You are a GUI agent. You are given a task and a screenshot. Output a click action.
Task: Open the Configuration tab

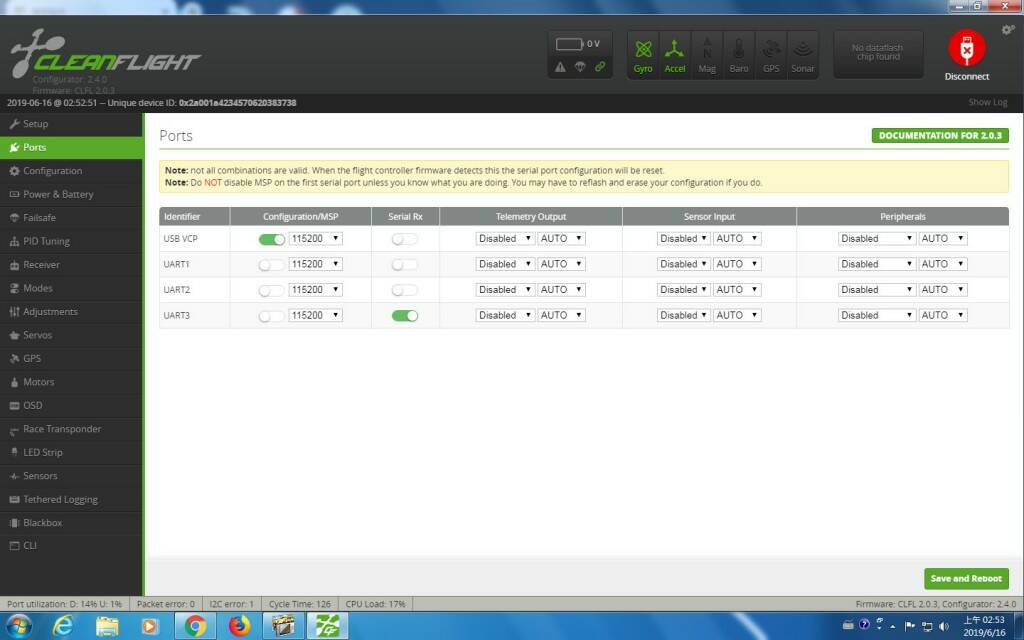[x=71, y=170]
